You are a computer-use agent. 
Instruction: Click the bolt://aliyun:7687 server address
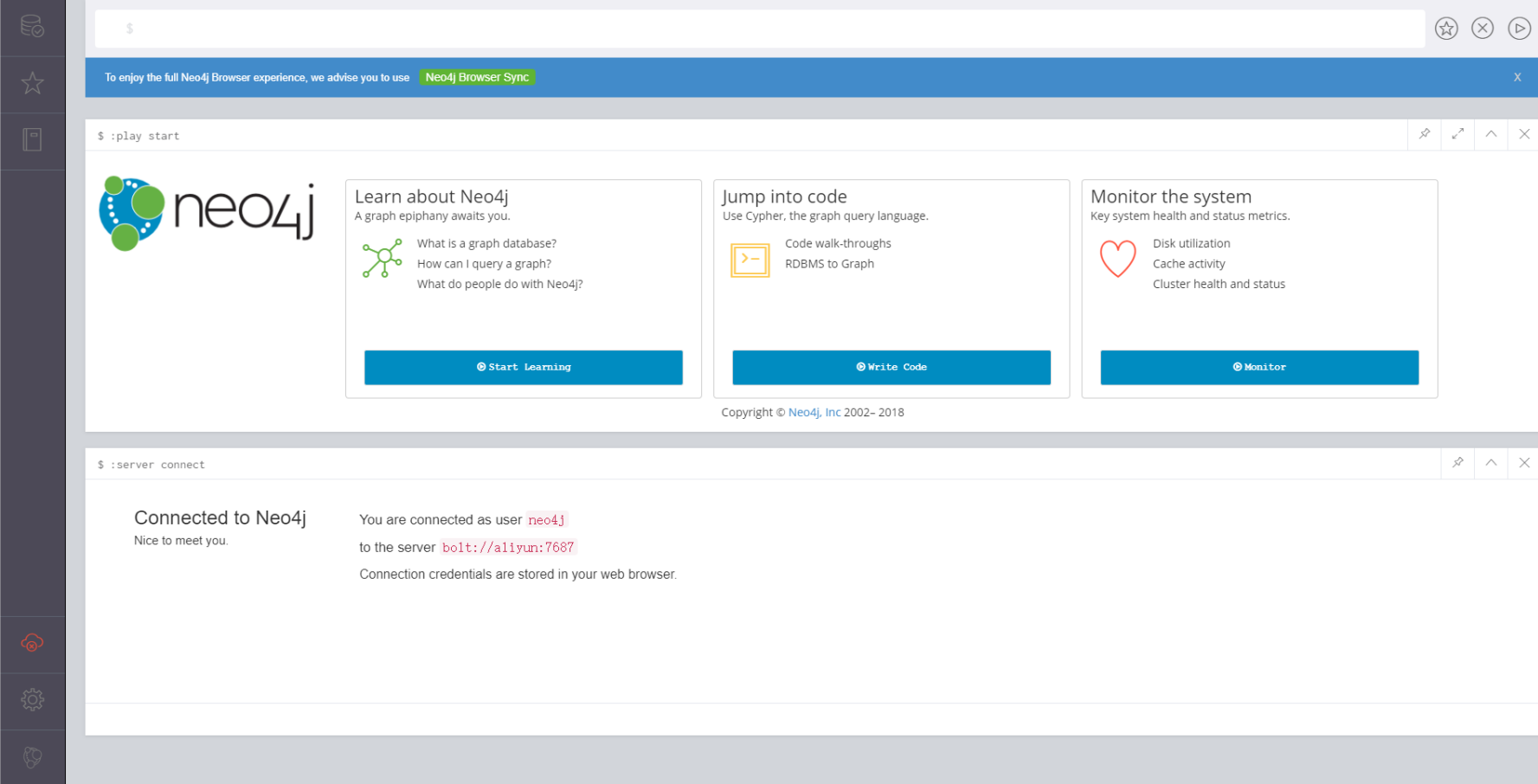coord(508,548)
